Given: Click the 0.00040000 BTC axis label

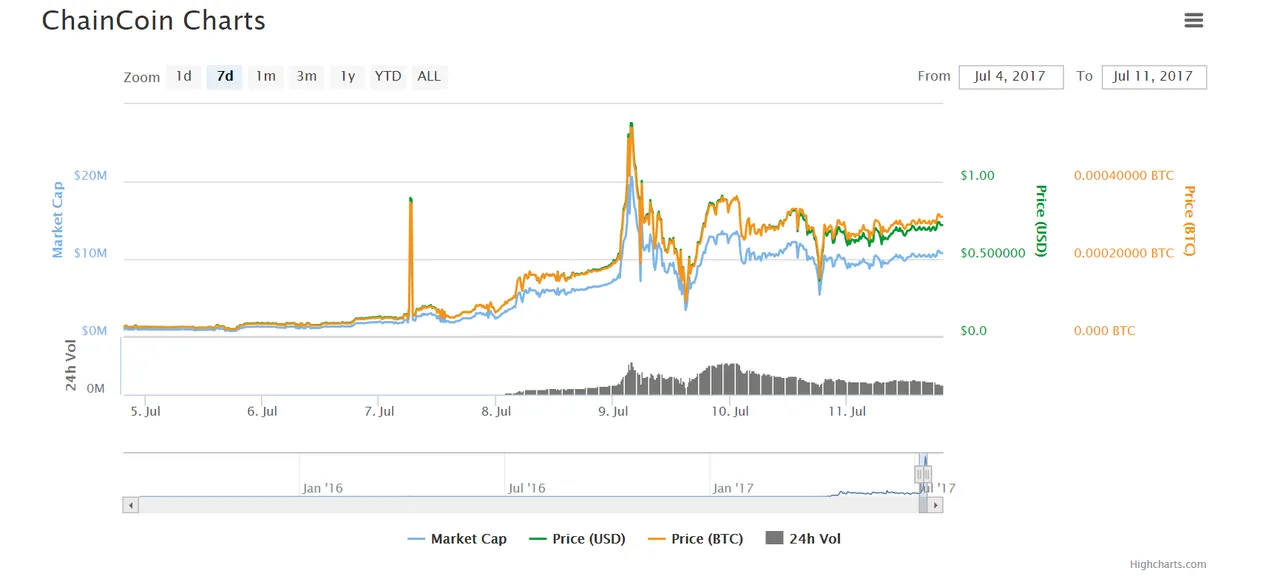Looking at the screenshot, I should tap(1124, 176).
